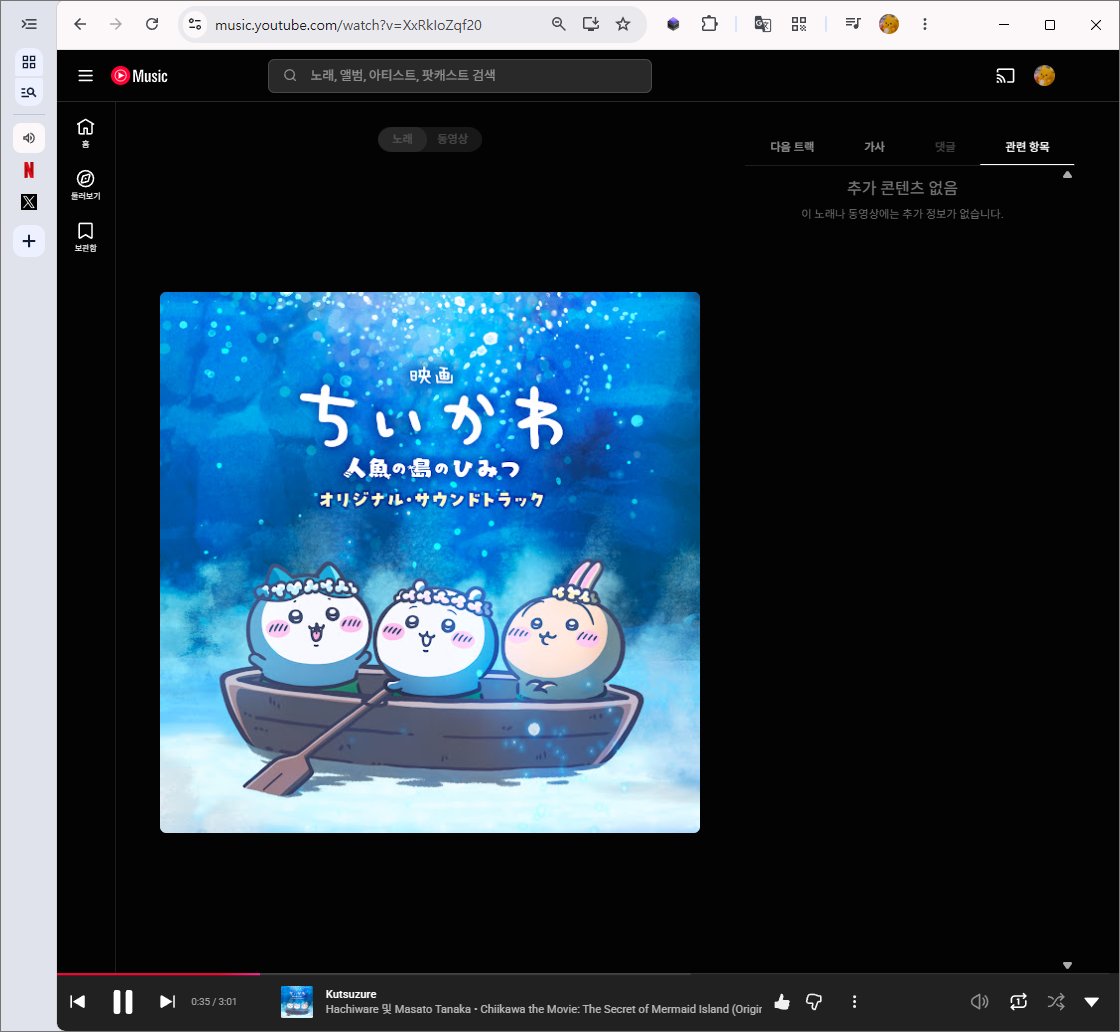Bookmark this page with the star icon
The image size is (1120, 1032).
click(623, 24)
